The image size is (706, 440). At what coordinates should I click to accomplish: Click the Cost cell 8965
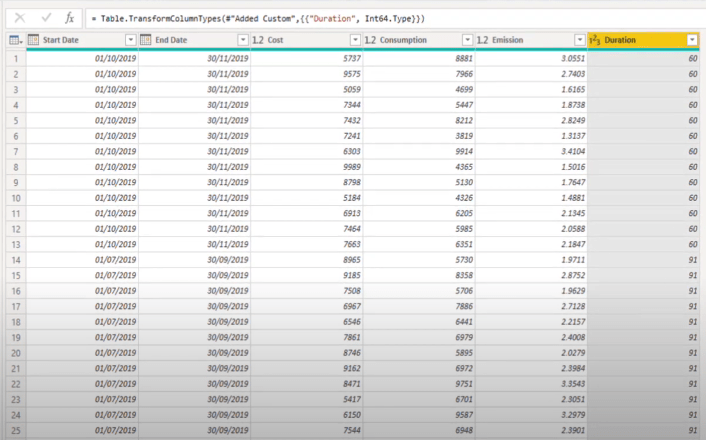point(307,260)
